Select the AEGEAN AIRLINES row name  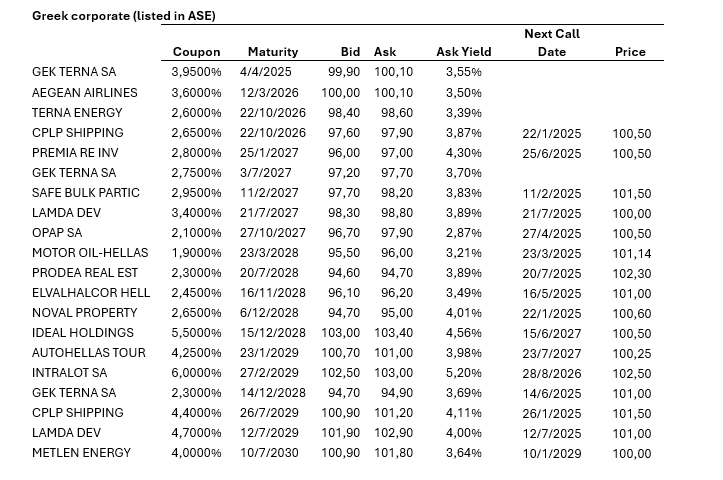84,92
